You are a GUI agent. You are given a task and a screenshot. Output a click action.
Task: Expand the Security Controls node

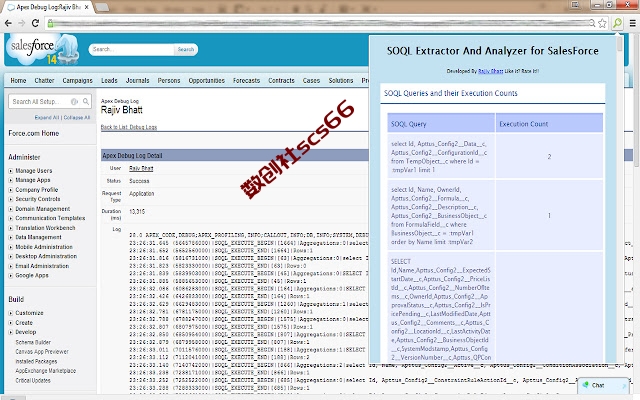11,199
